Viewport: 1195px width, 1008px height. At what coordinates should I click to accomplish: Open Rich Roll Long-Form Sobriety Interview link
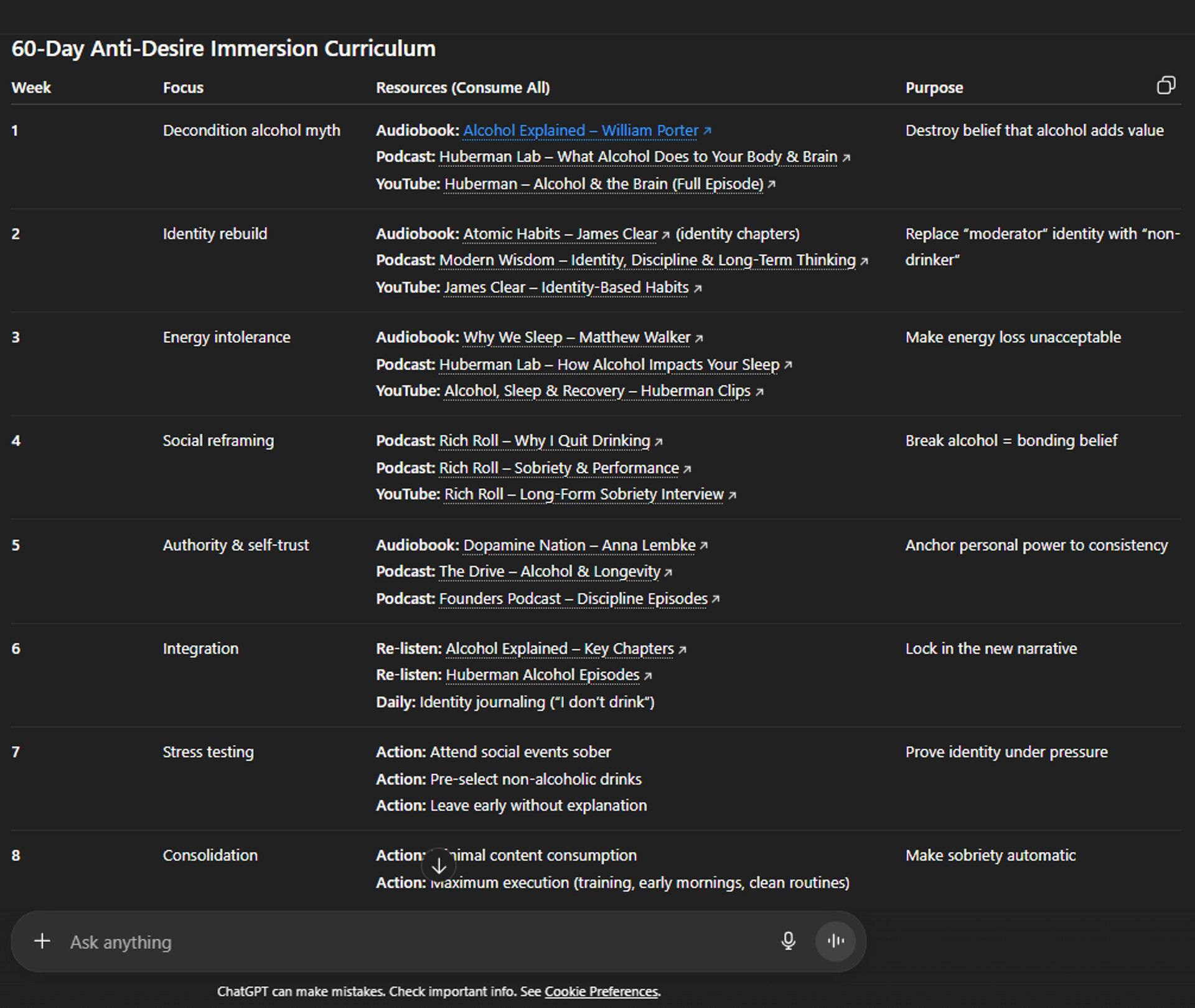pos(583,494)
